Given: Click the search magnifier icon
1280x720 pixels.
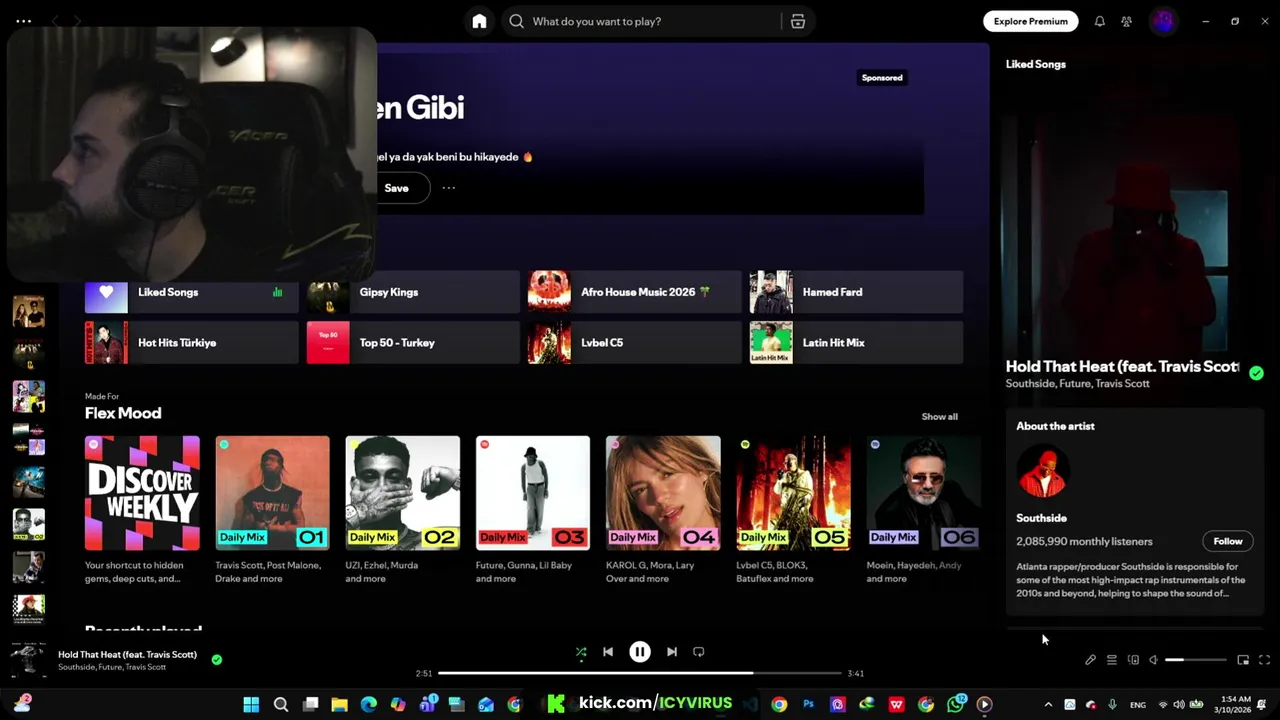Looking at the screenshot, I should (x=516, y=21).
